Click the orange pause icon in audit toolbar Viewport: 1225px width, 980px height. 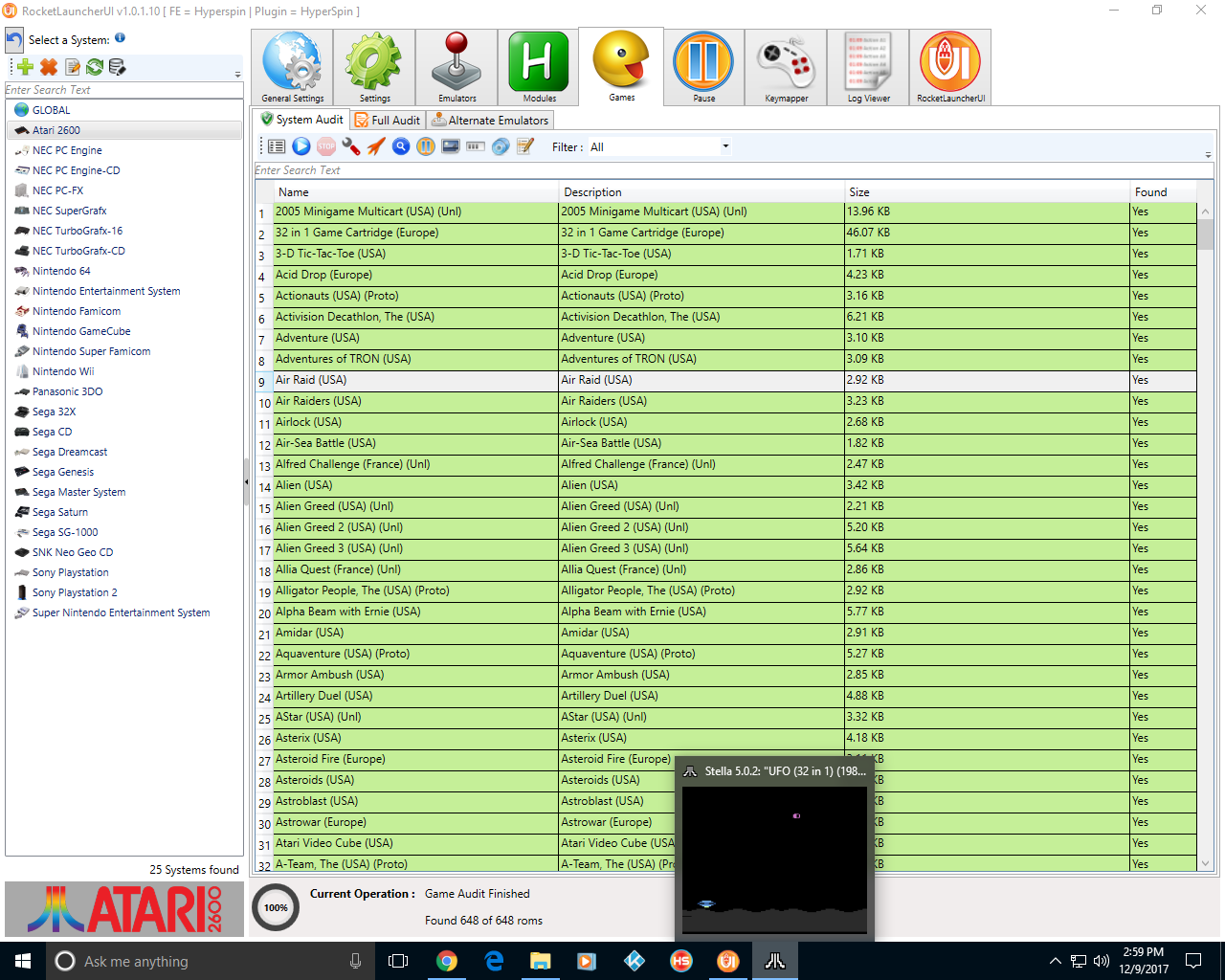click(x=426, y=146)
